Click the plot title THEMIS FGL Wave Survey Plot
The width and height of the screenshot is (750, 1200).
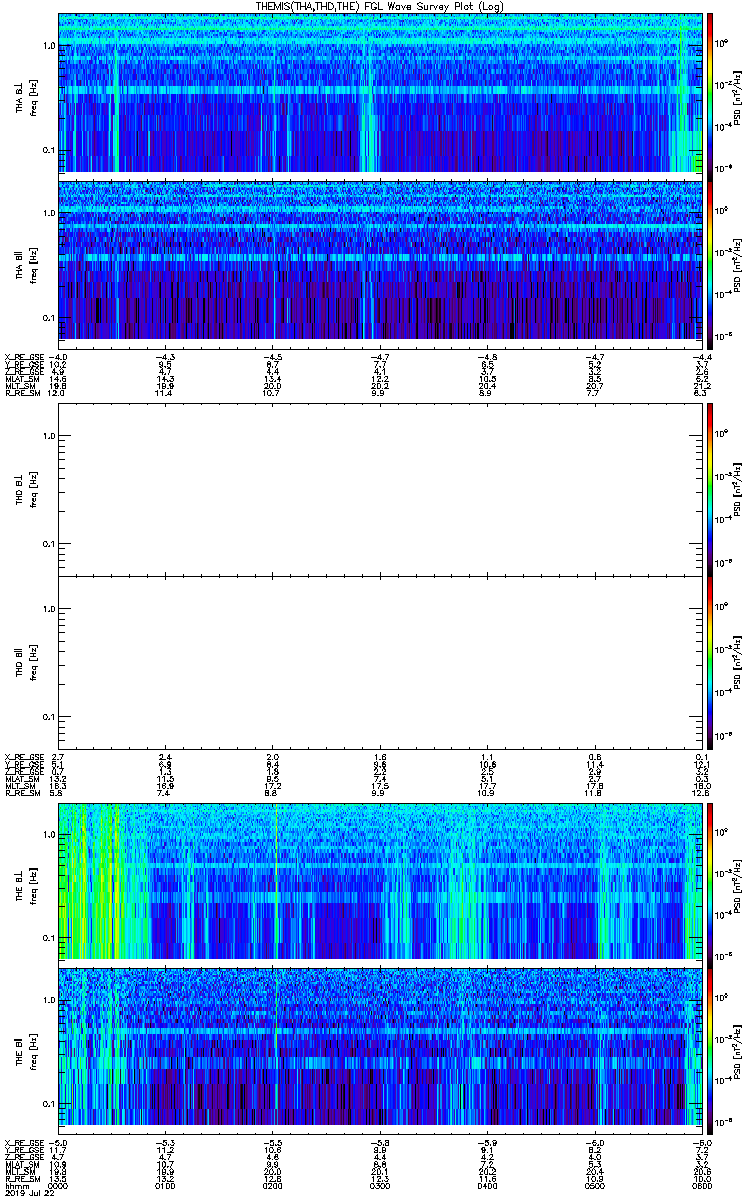pos(378,6)
